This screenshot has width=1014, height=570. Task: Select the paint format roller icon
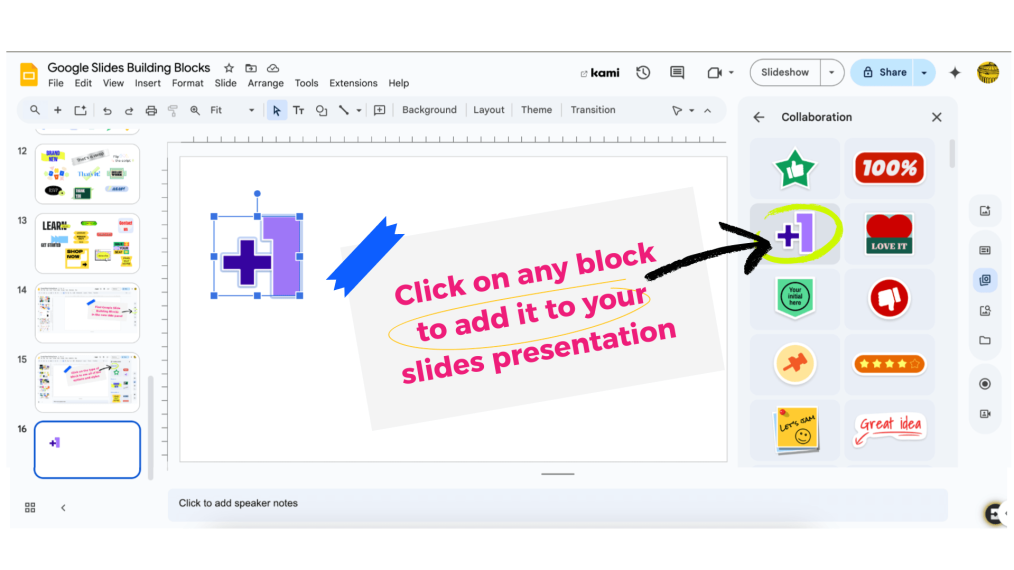point(173,111)
